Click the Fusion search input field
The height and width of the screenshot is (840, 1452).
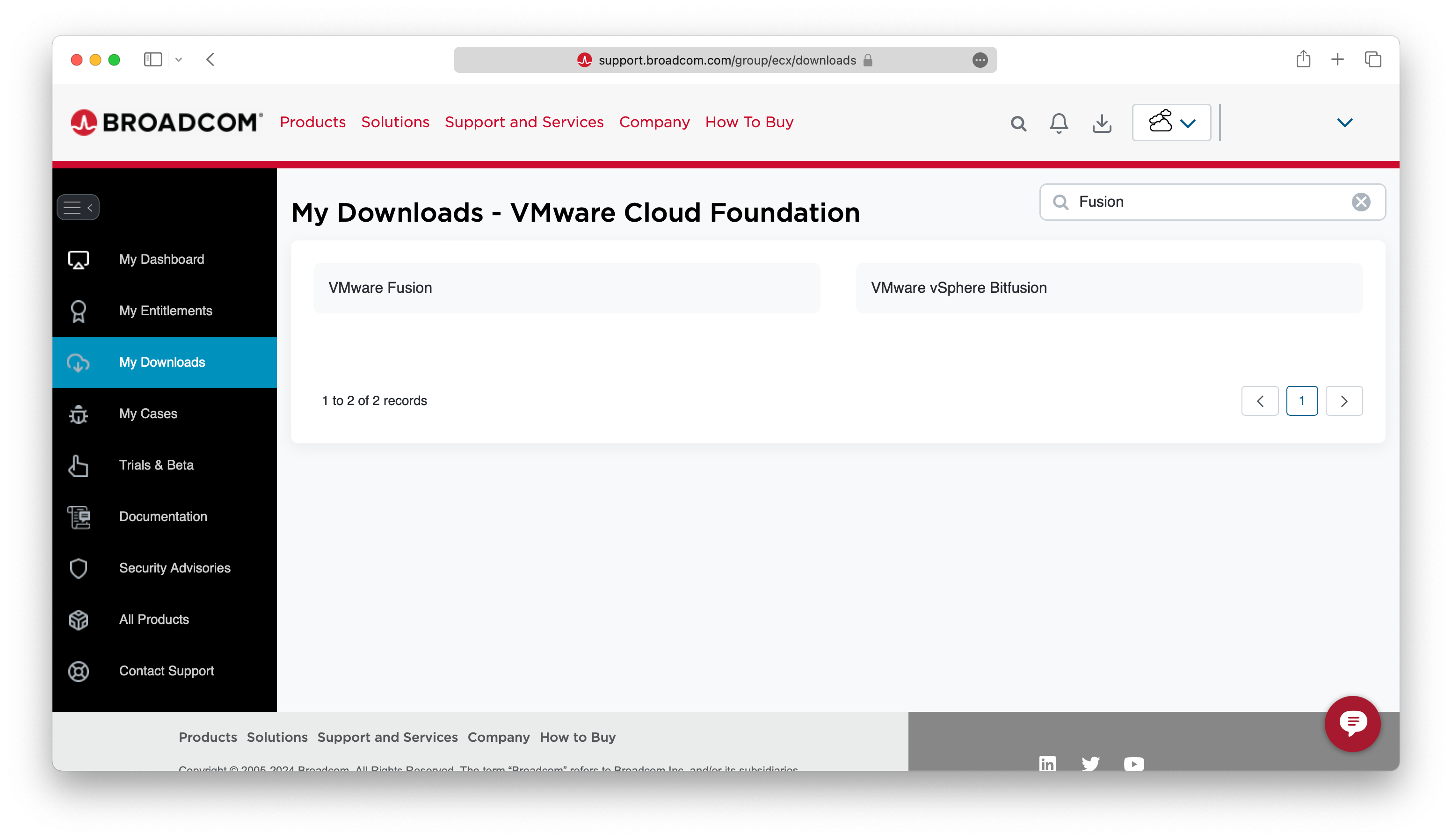point(1210,202)
